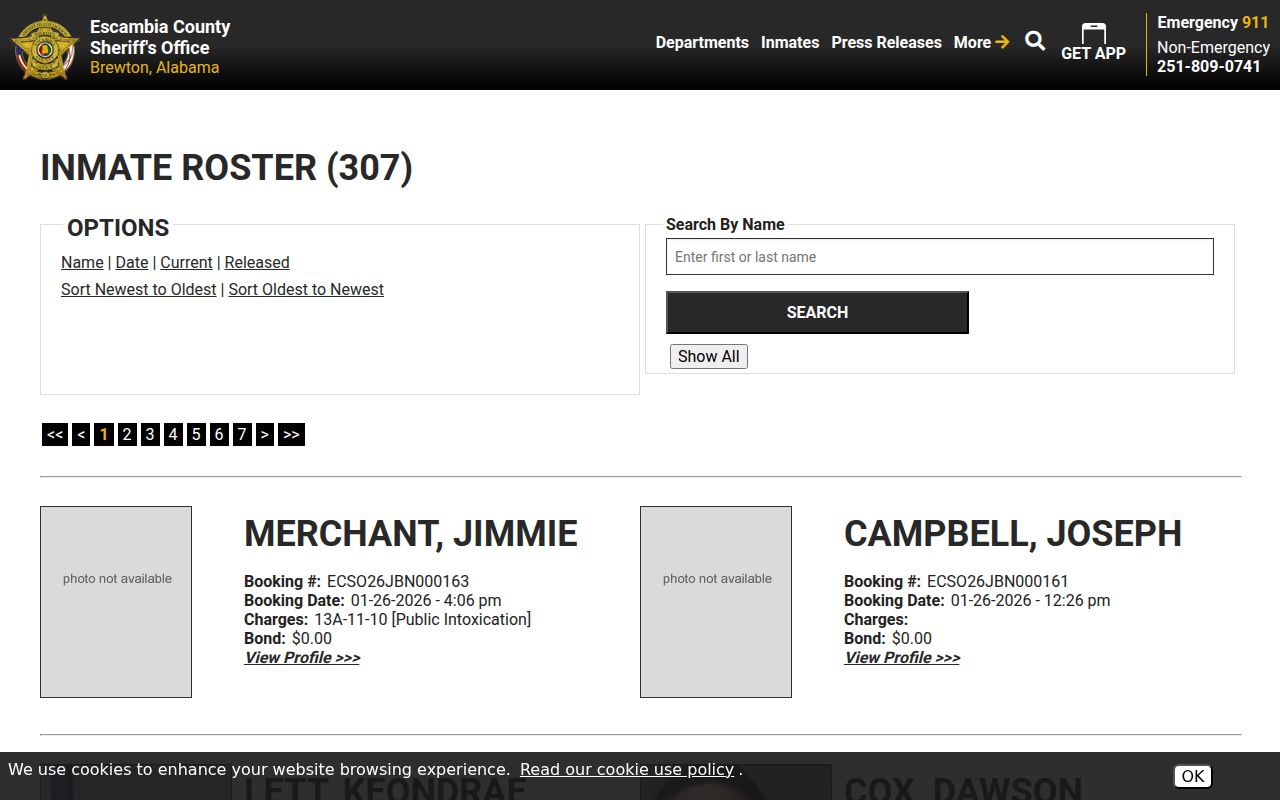Click the CAMPBELL, JOSEPH name heading
This screenshot has height=800, width=1280.
coord(1013,533)
